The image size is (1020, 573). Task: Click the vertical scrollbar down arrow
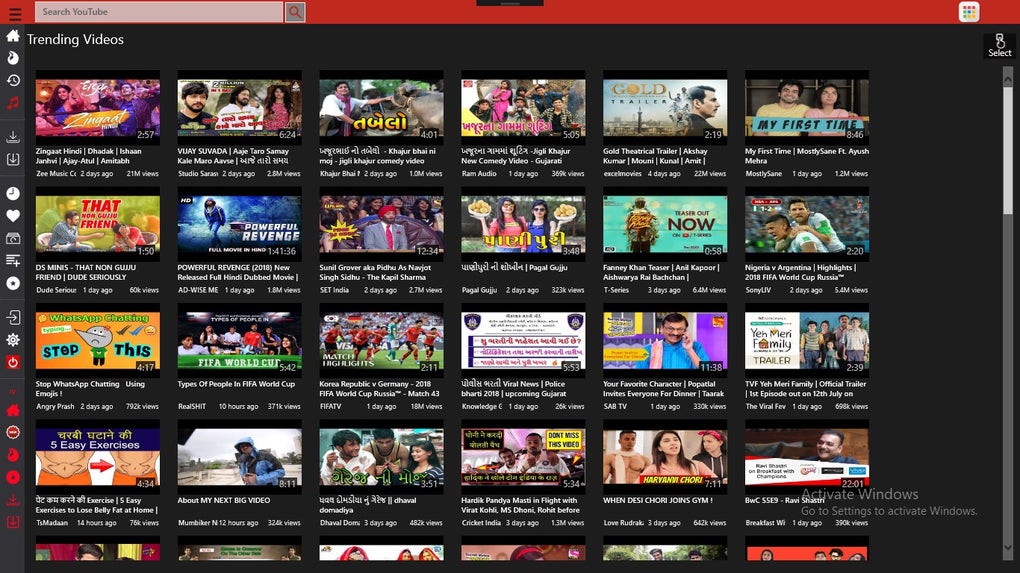click(1008, 548)
